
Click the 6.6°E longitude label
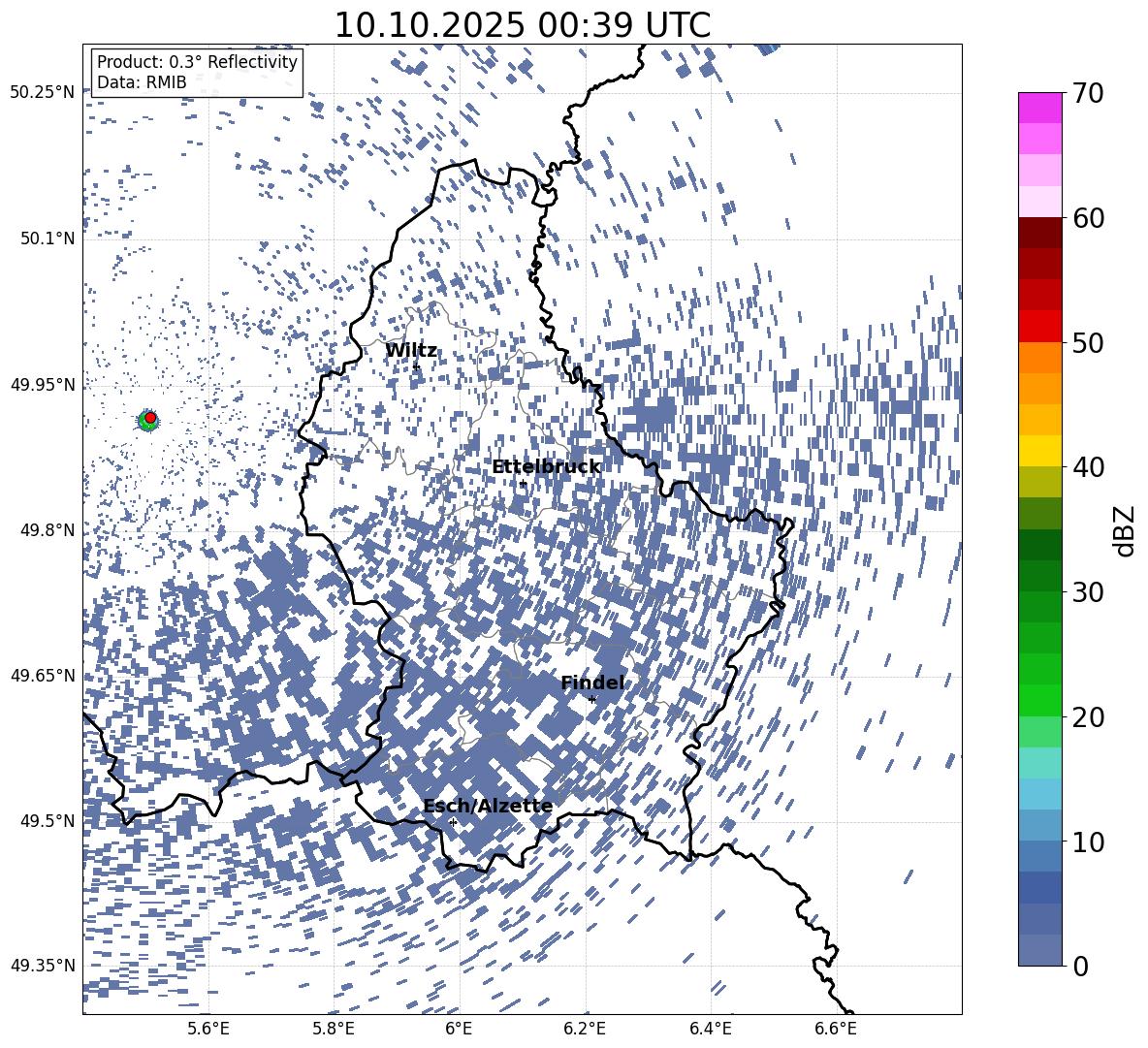coord(836,1029)
